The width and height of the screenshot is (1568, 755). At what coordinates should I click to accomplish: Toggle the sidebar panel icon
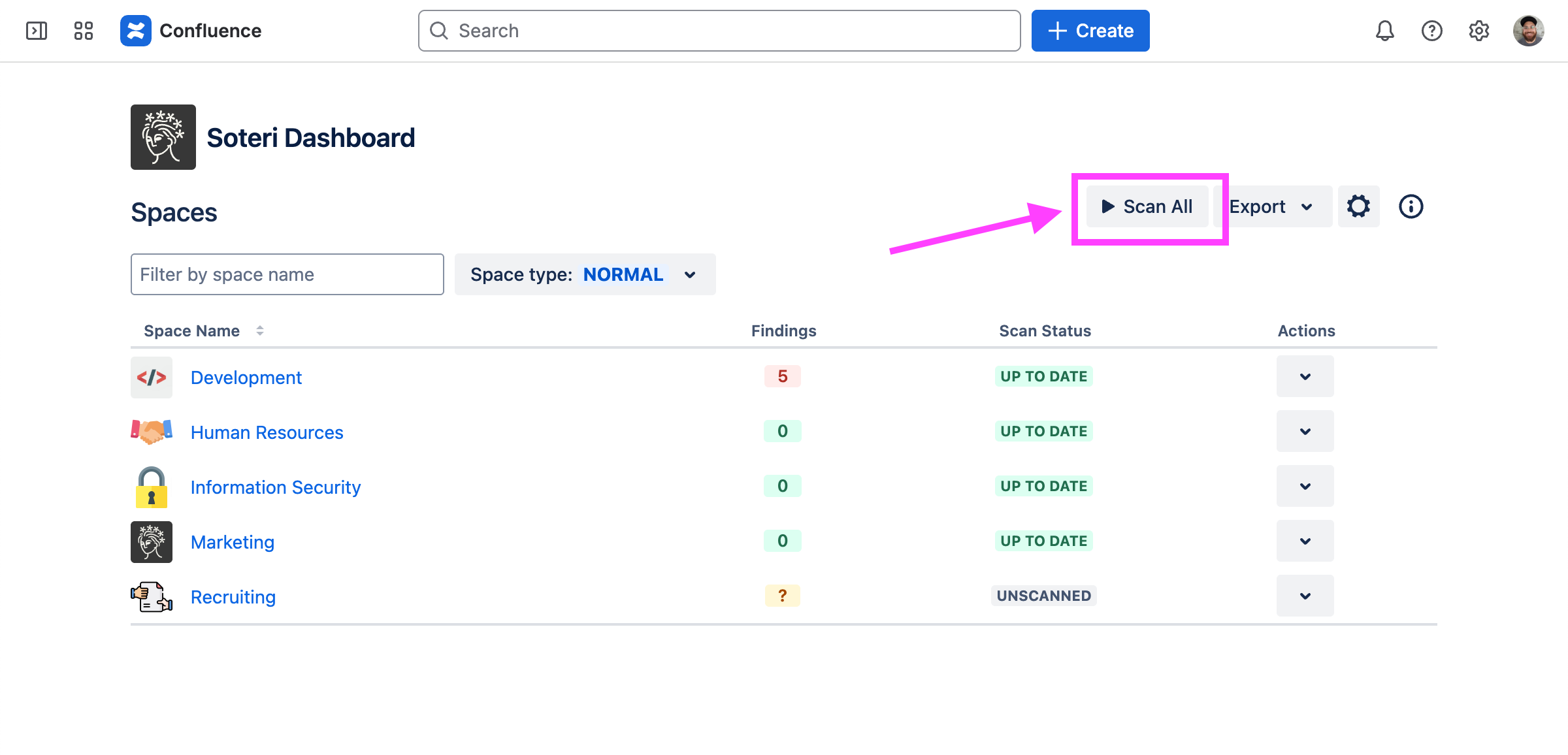pyautogui.click(x=37, y=31)
